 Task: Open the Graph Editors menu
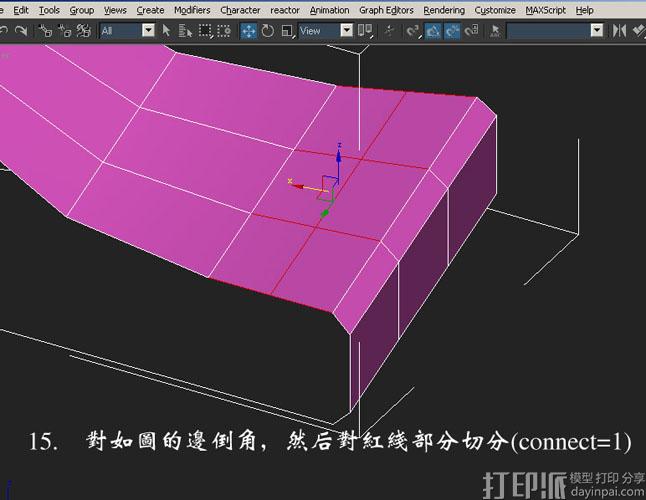[x=384, y=10]
